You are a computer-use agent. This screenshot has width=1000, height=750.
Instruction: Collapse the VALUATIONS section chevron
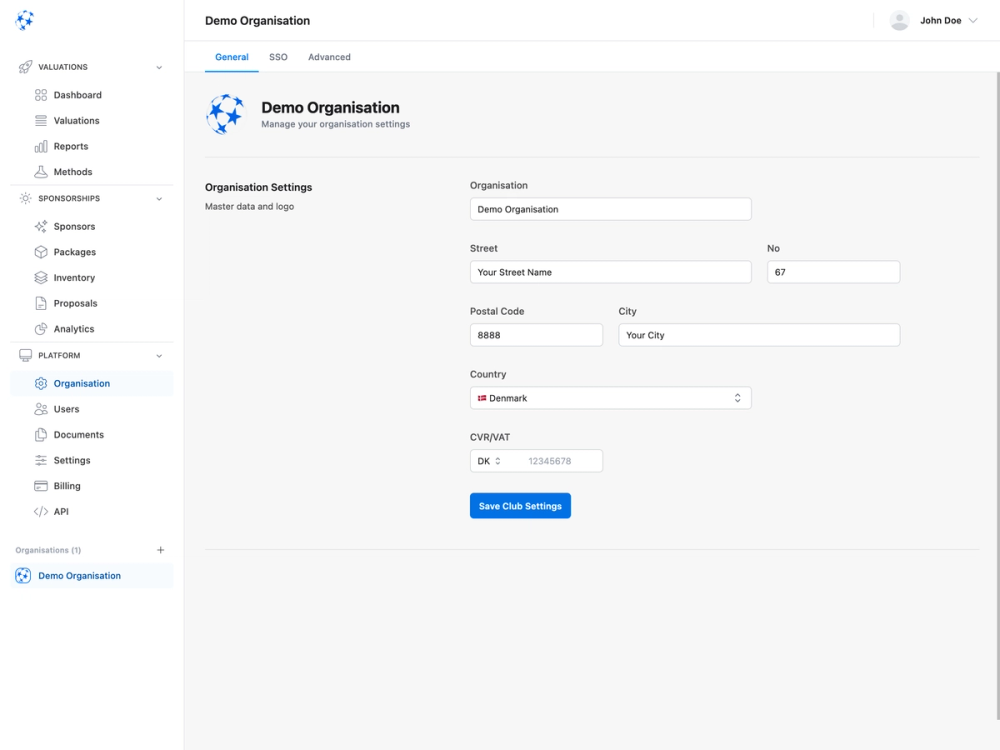point(158,66)
